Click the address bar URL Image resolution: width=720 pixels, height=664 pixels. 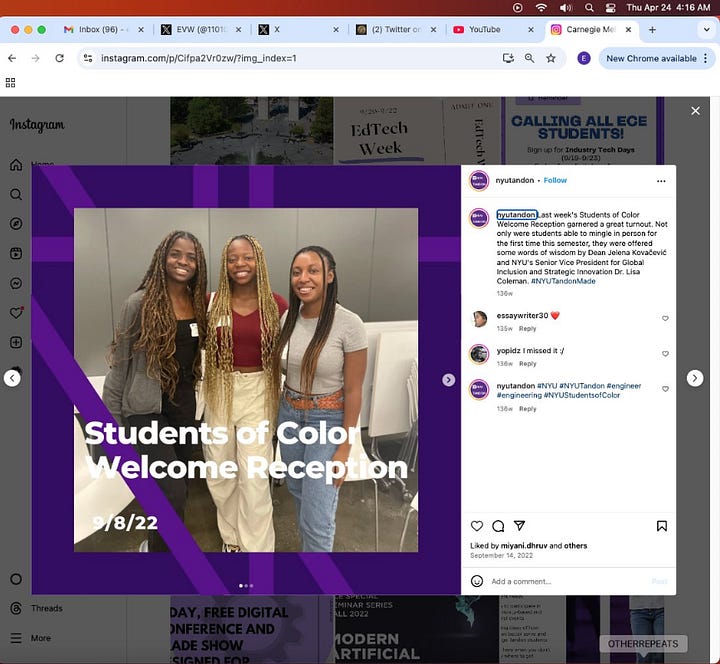pyautogui.click(x=199, y=58)
